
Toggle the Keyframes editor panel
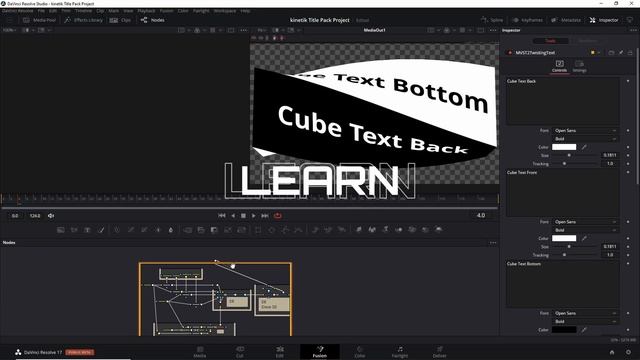click(528, 20)
